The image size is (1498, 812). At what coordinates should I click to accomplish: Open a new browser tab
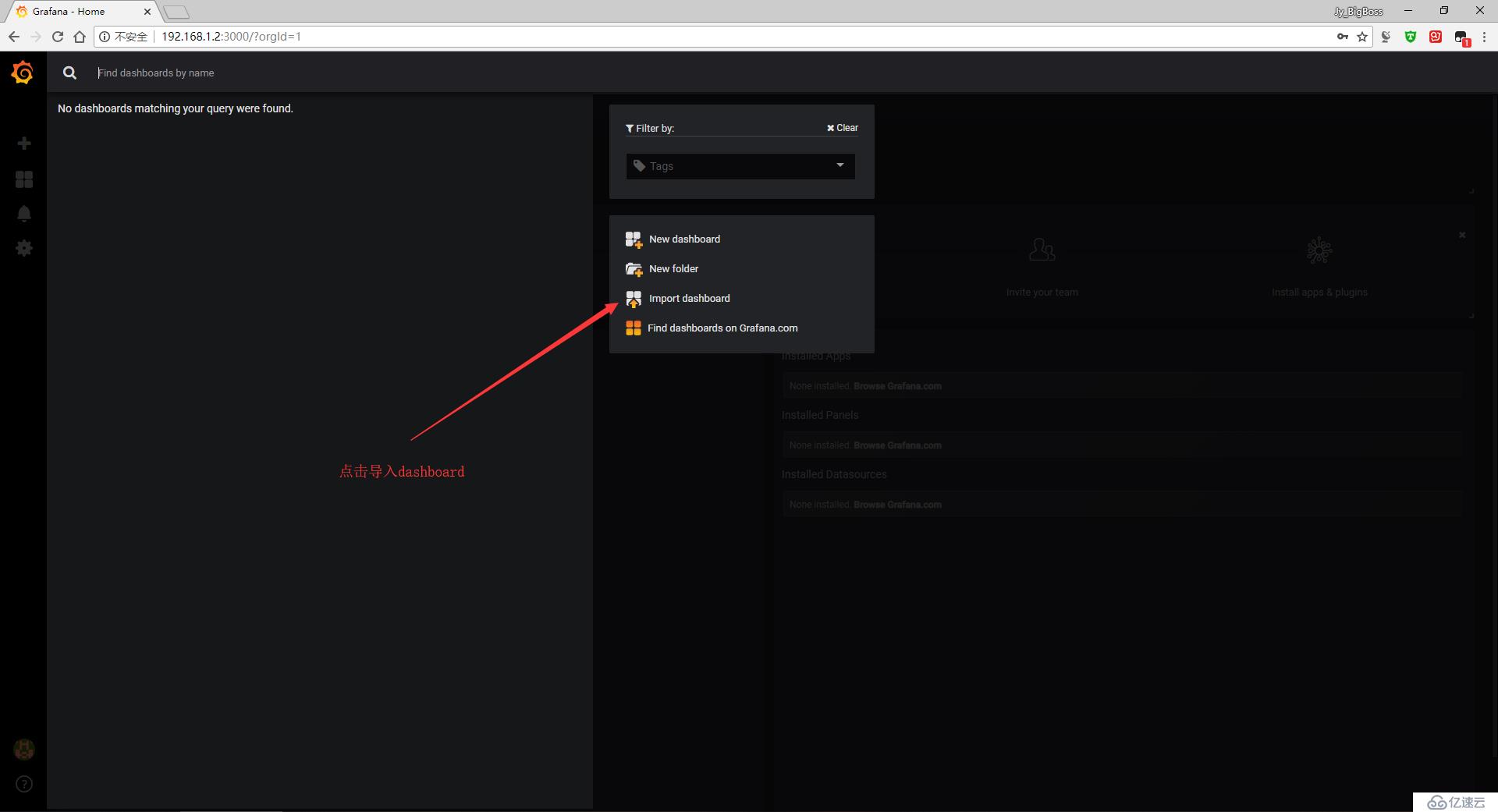177,12
